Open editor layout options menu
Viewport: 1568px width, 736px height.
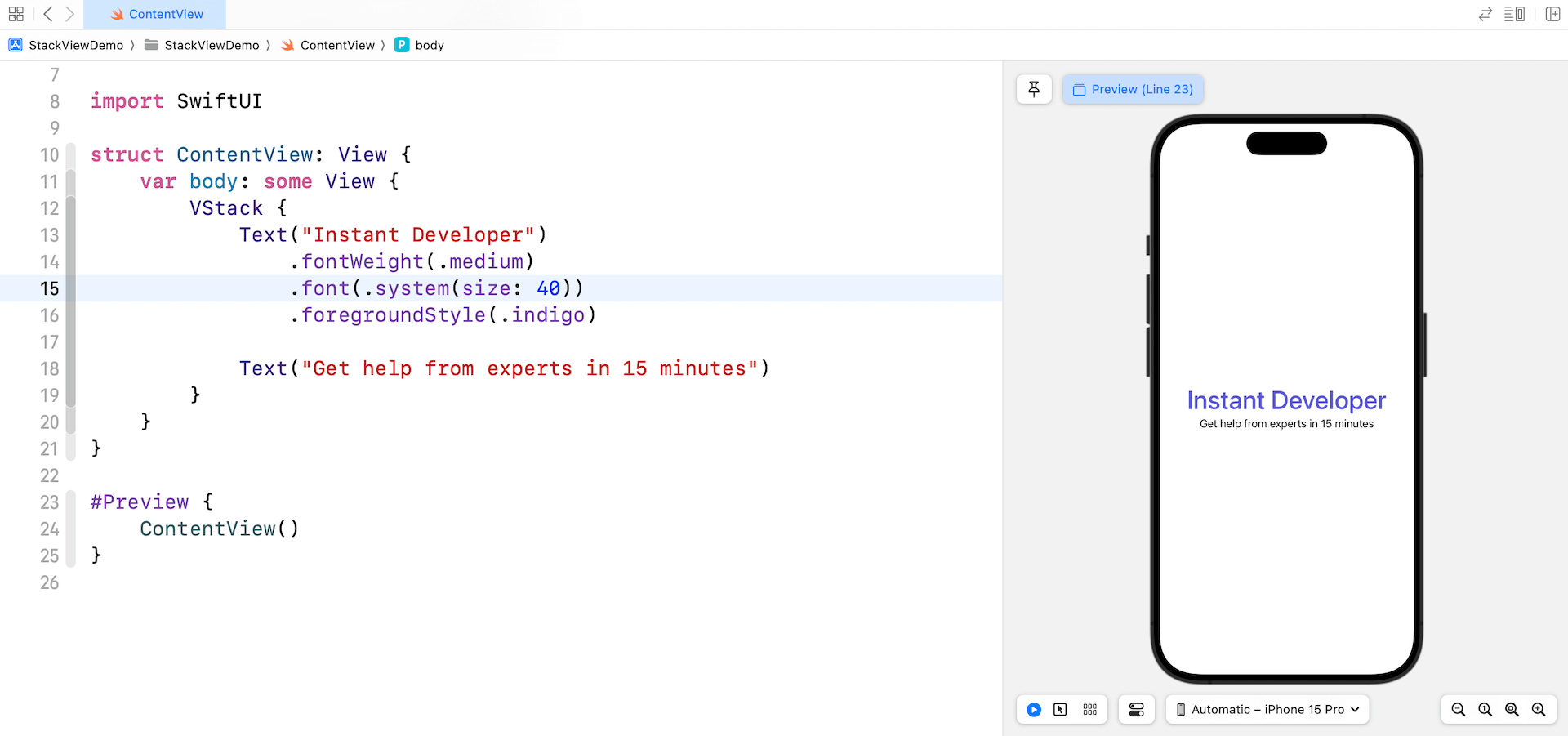1514,14
